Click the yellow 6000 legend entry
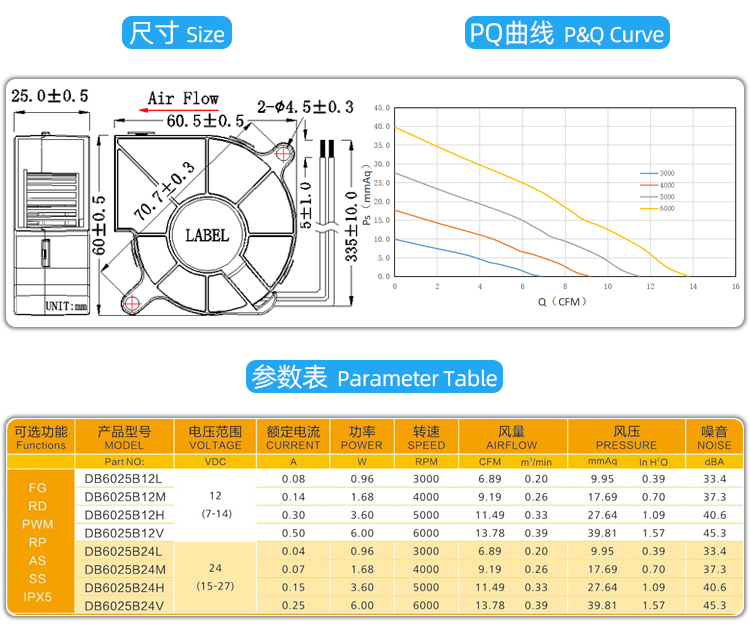 pyautogui.click(x=656, y=208)
